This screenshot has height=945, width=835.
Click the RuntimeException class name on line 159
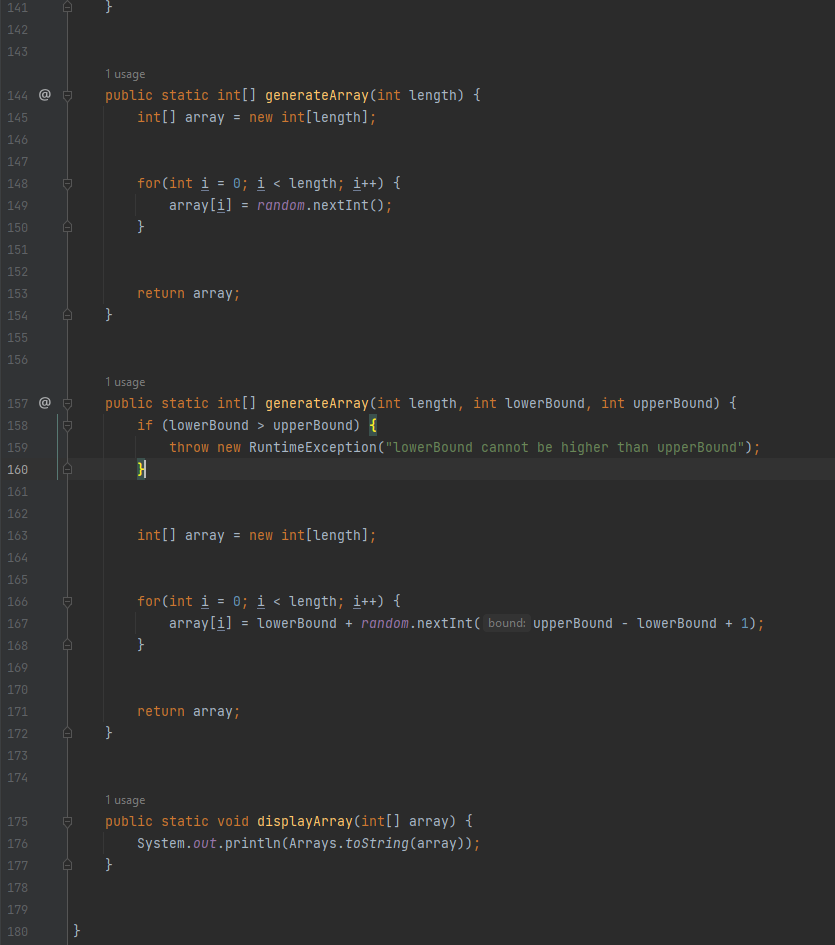pos(313,447)
